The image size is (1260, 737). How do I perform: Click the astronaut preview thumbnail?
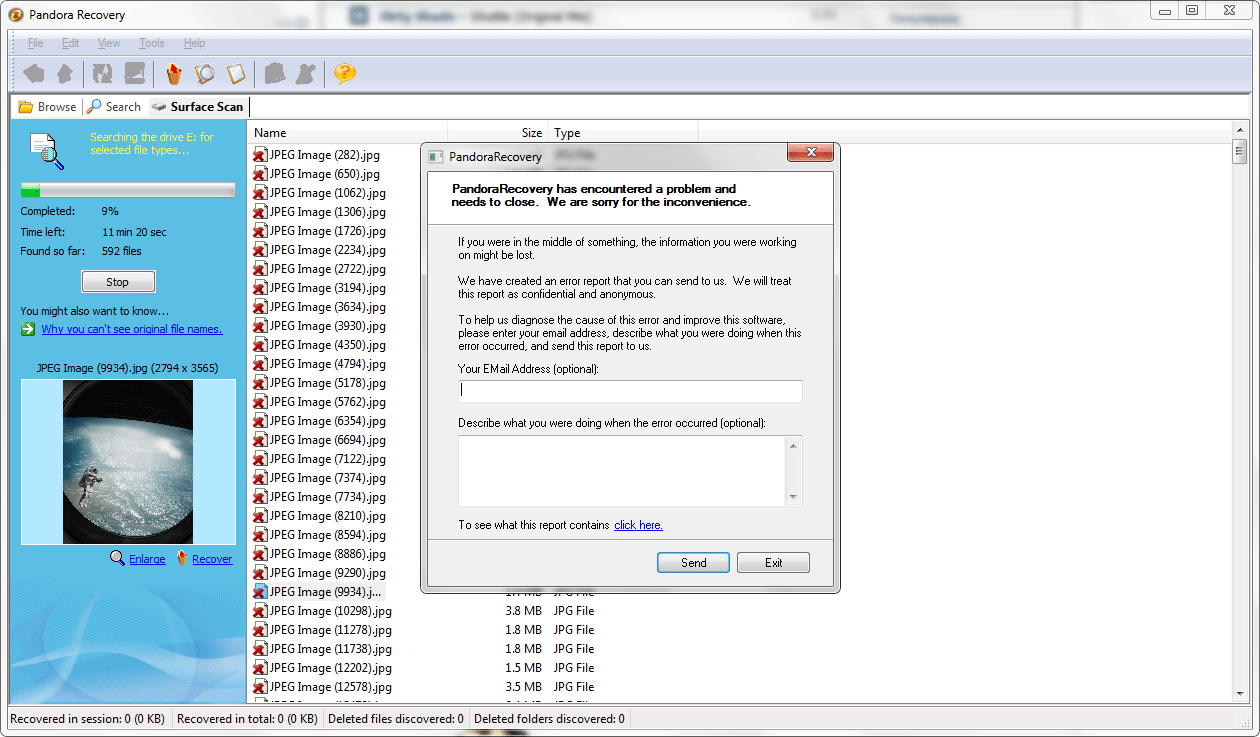pos(128,462)
